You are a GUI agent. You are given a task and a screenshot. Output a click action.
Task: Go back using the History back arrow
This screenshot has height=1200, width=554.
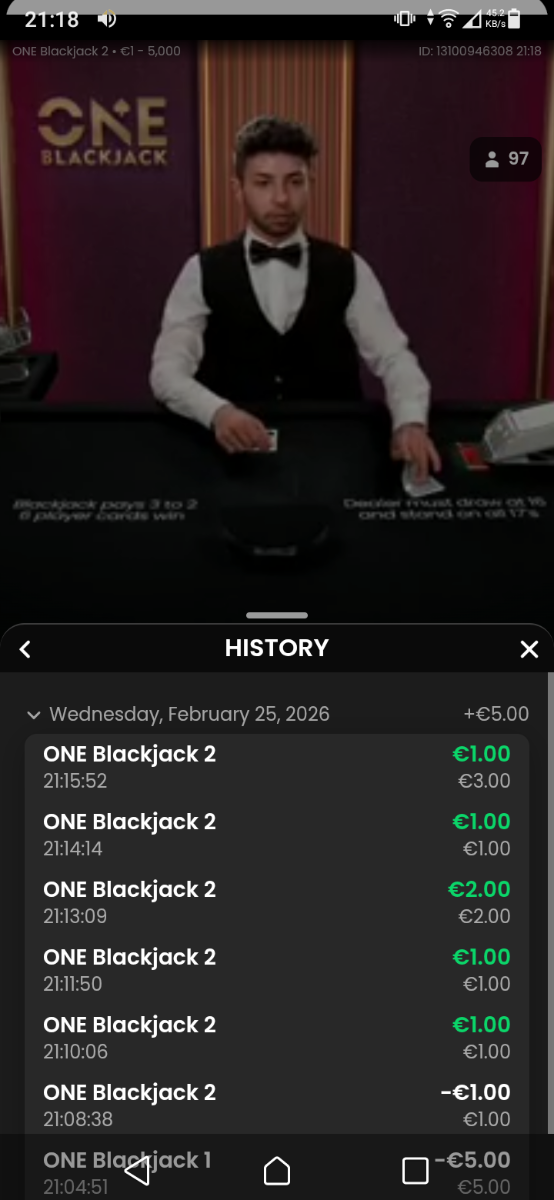[26, 649]
